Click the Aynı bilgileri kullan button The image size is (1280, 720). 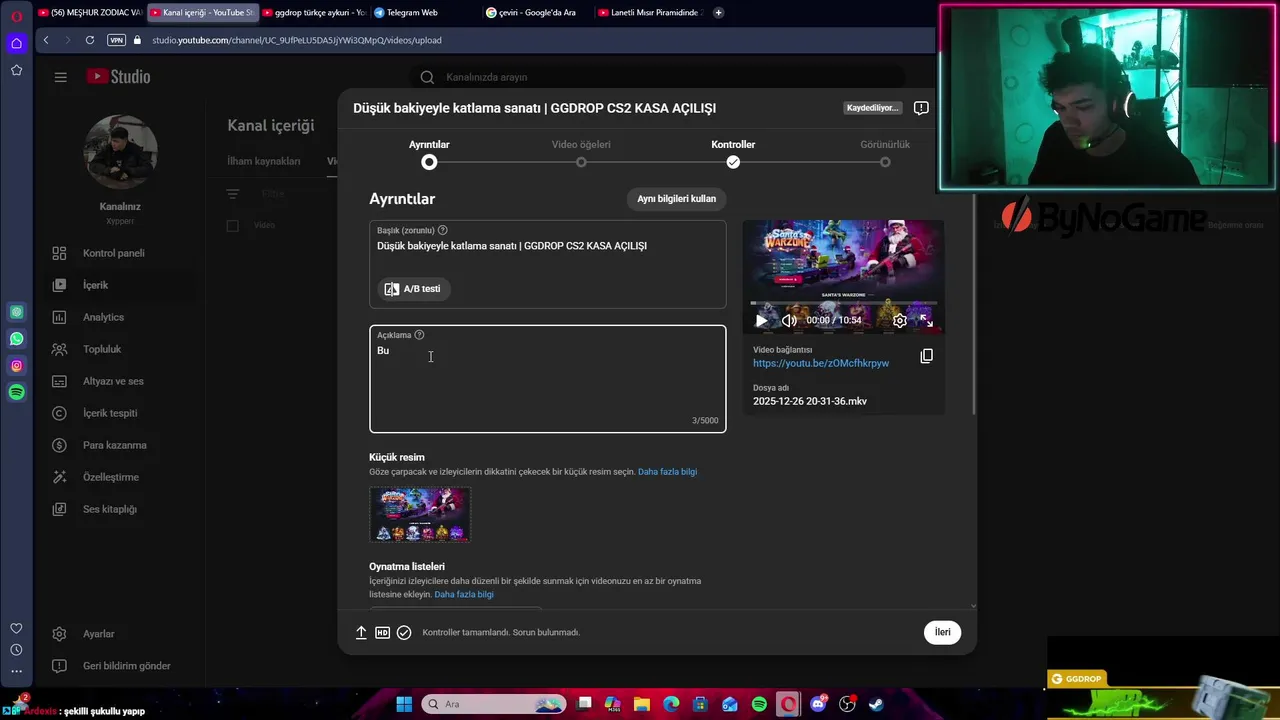pyautogui.click(x=676, y=199)
